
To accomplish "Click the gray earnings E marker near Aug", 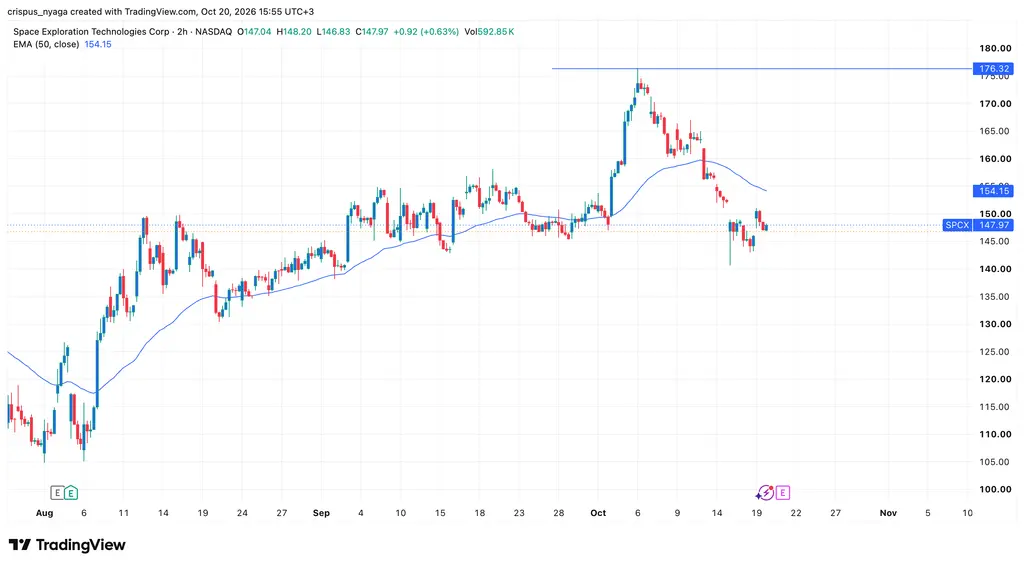I will [x=57, y=493].
